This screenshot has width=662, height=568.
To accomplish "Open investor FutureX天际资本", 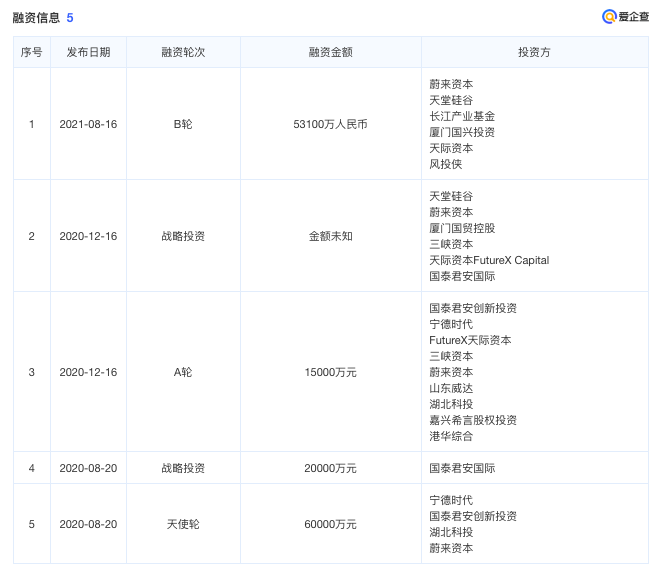I will point(470,340).
